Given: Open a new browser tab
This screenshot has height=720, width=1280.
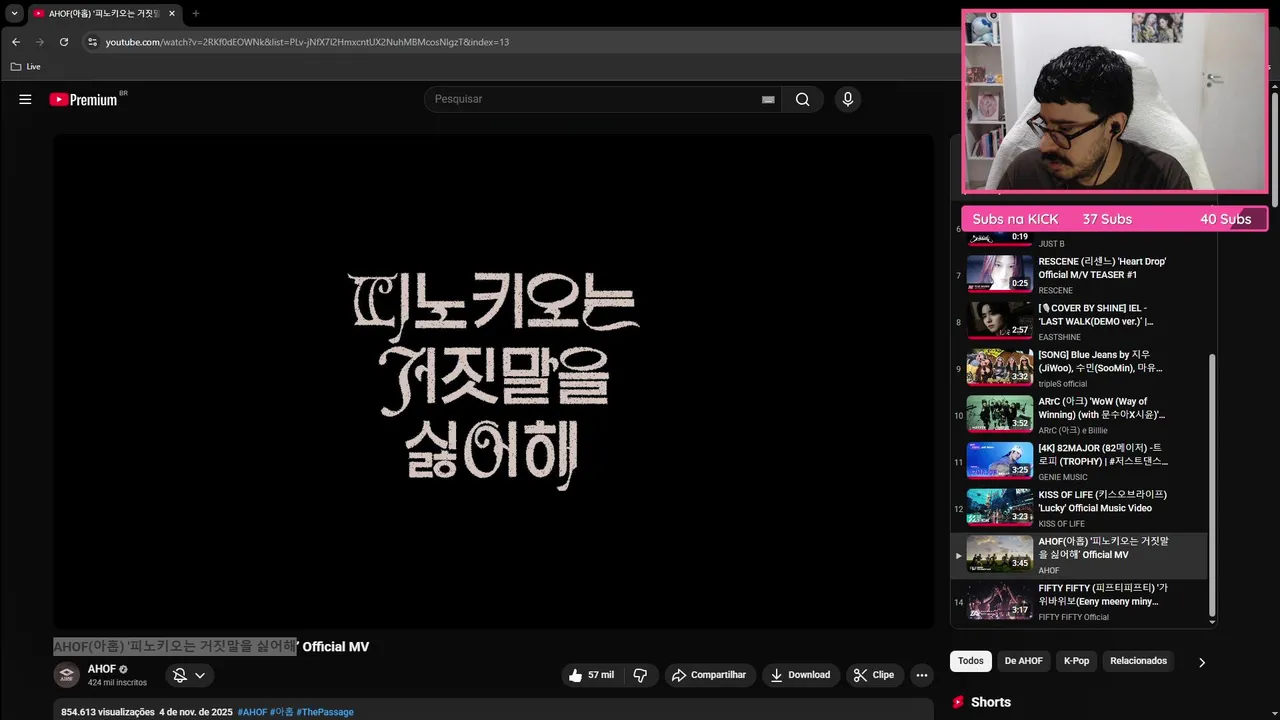Looking at the screenshot, I should pos(195,13).
